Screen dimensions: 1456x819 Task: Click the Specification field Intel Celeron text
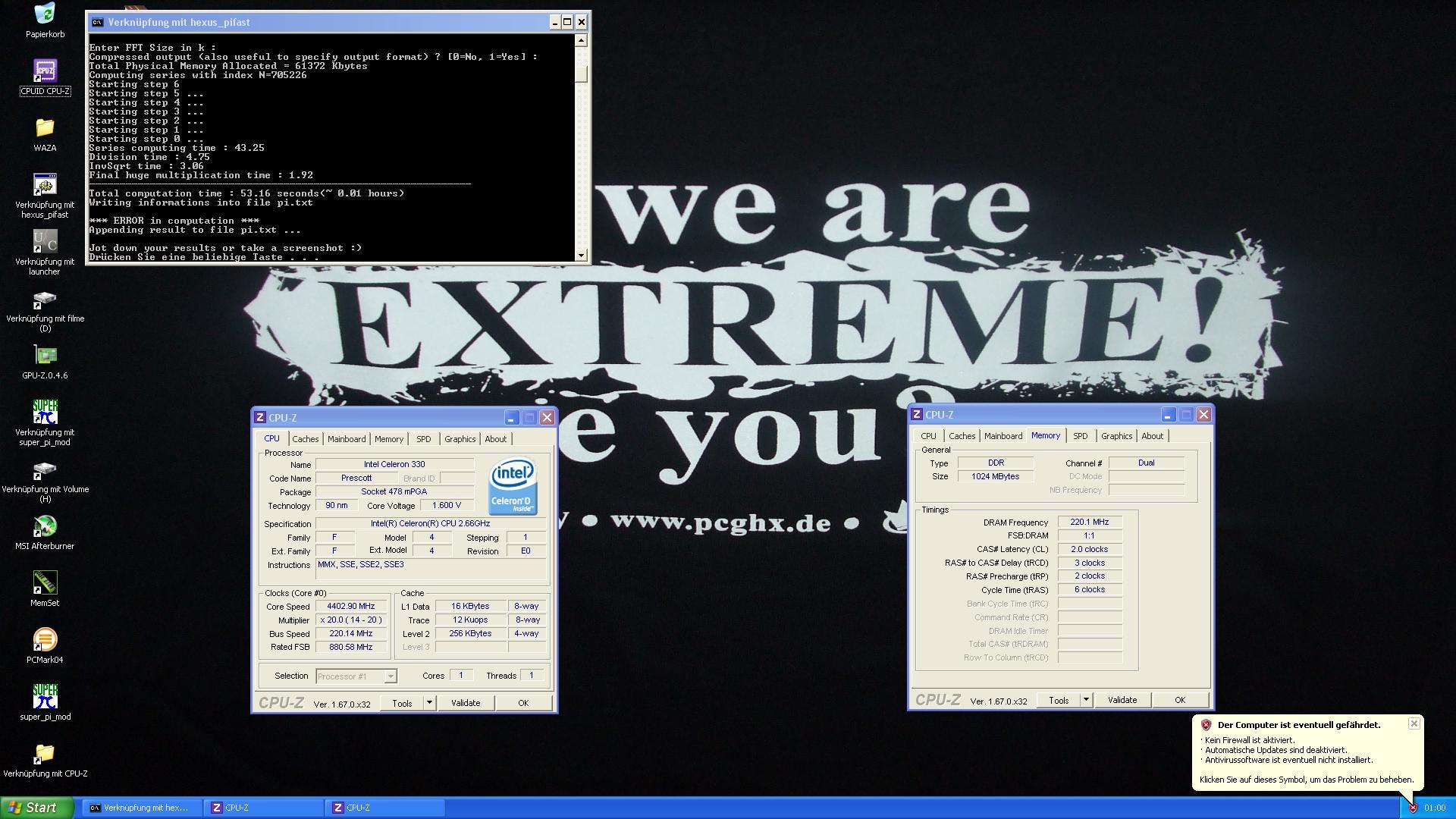click(430, 523)
